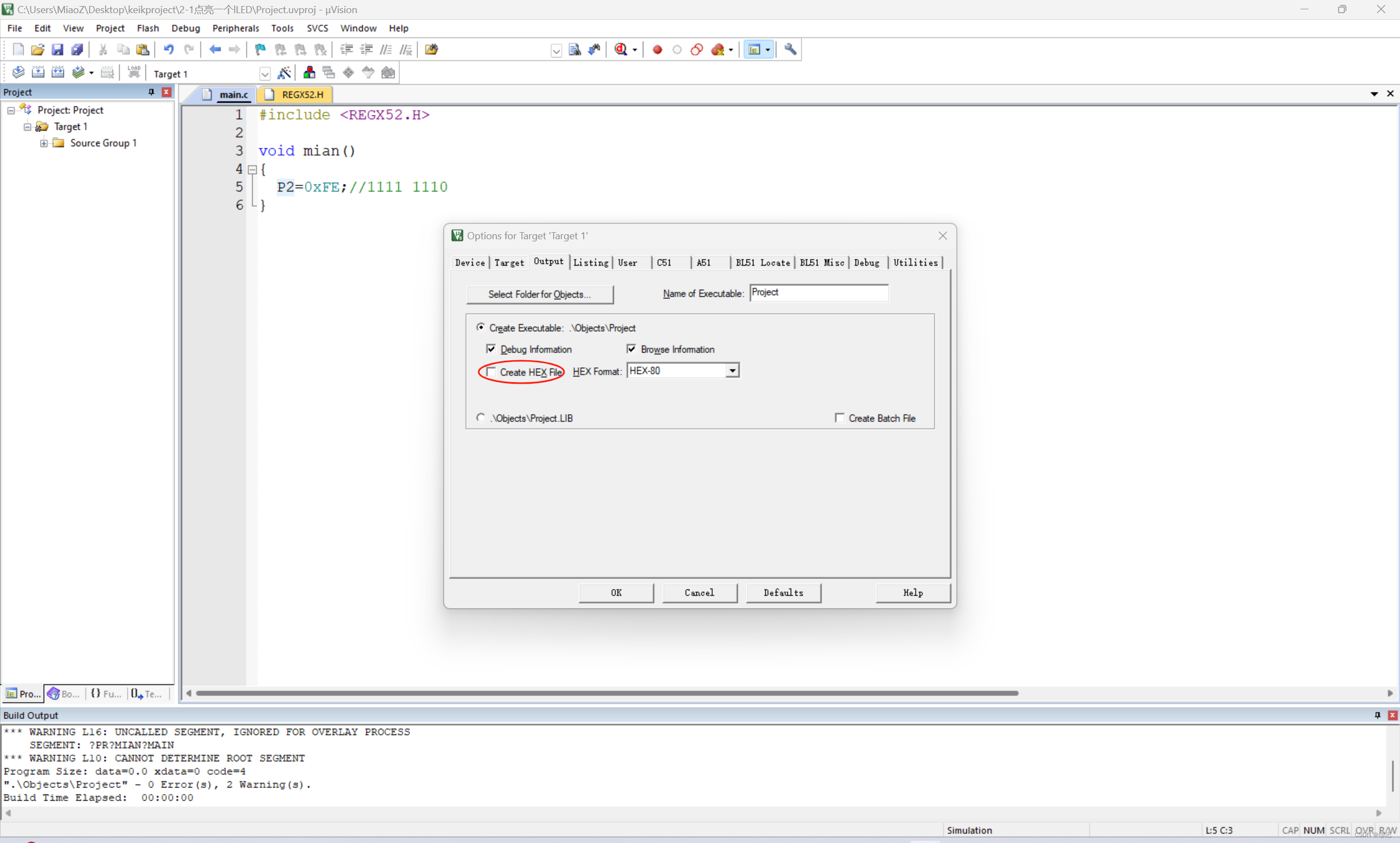Open Configuration with the wrench icon

790,49
